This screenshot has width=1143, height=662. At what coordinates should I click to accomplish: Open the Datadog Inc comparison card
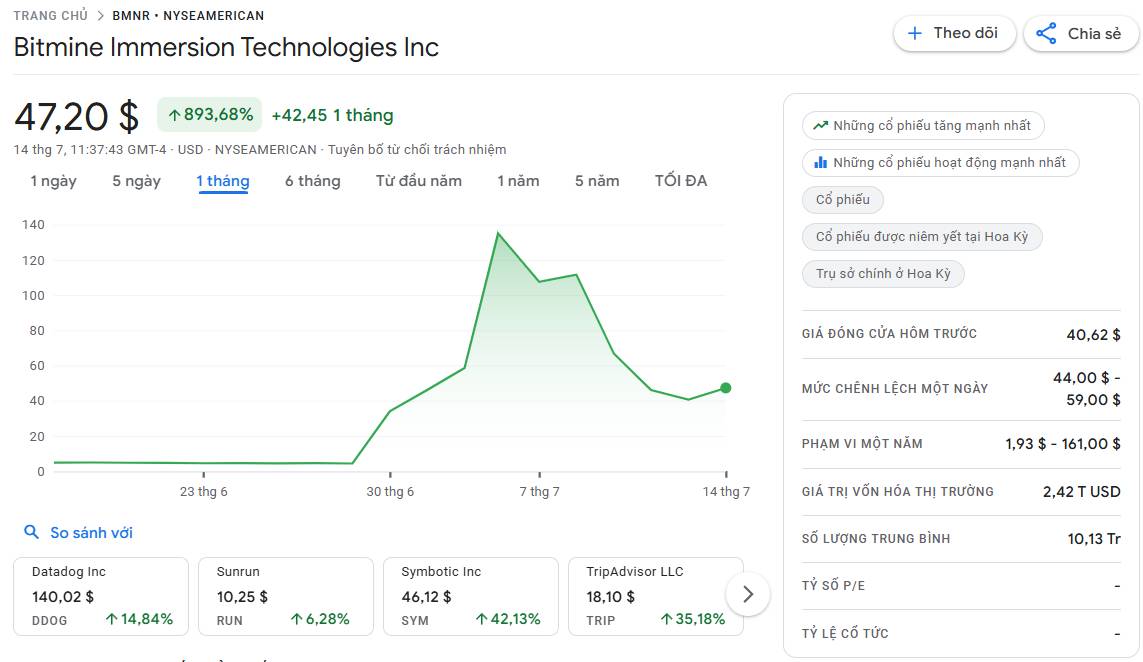(101, 596)
